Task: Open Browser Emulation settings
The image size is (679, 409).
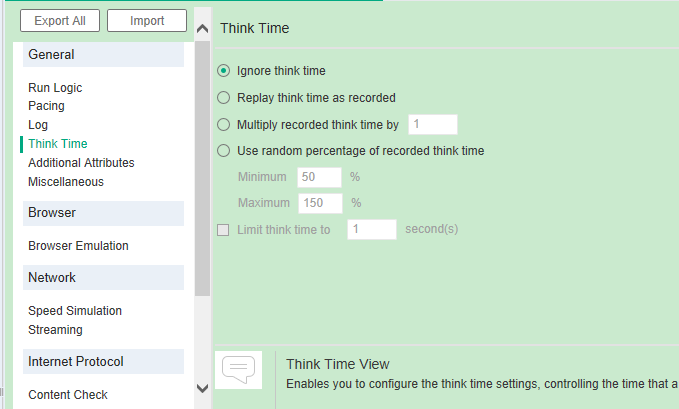Action: click(78, 246)
